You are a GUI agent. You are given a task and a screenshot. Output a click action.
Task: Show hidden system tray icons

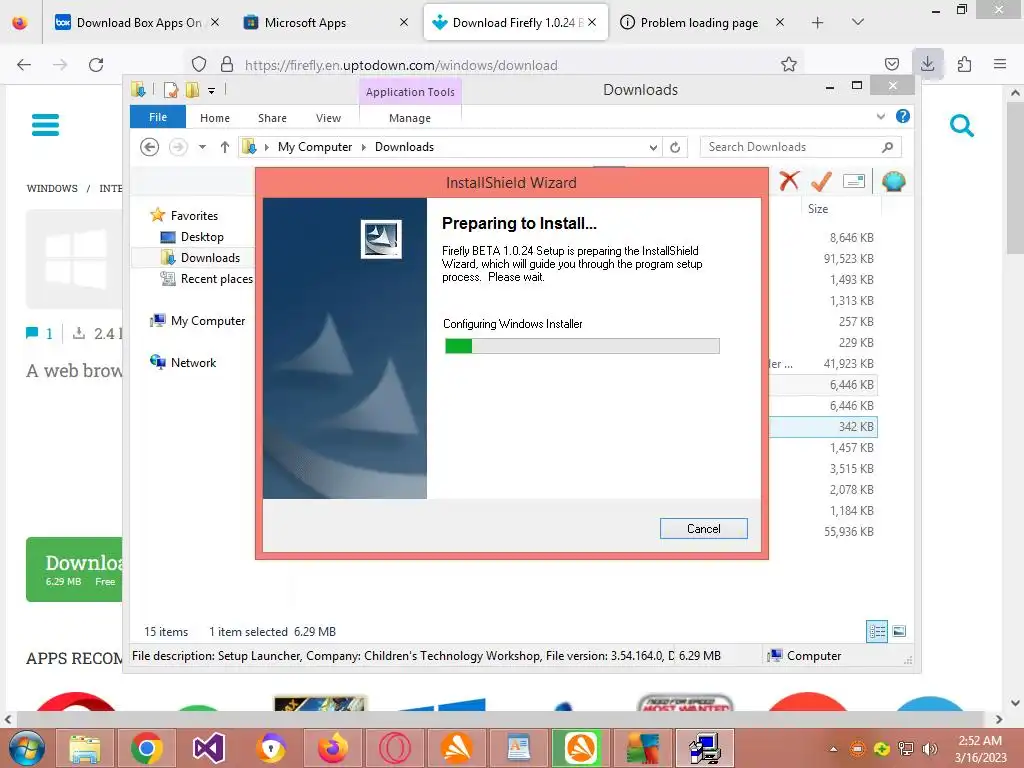coord(833,749)
